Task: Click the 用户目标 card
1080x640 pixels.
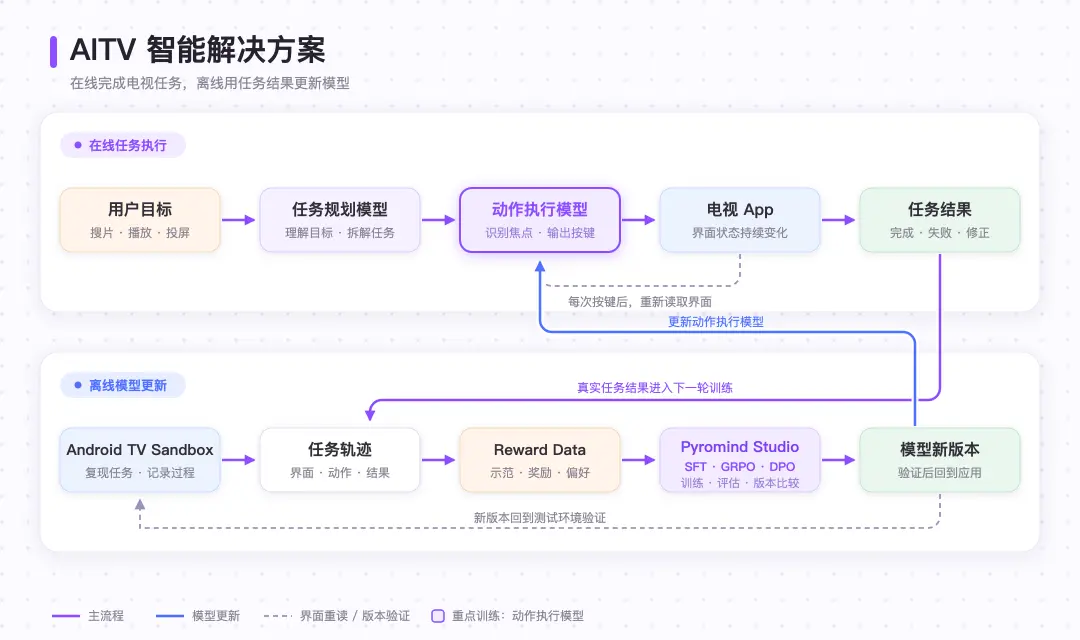Action: 140,220
